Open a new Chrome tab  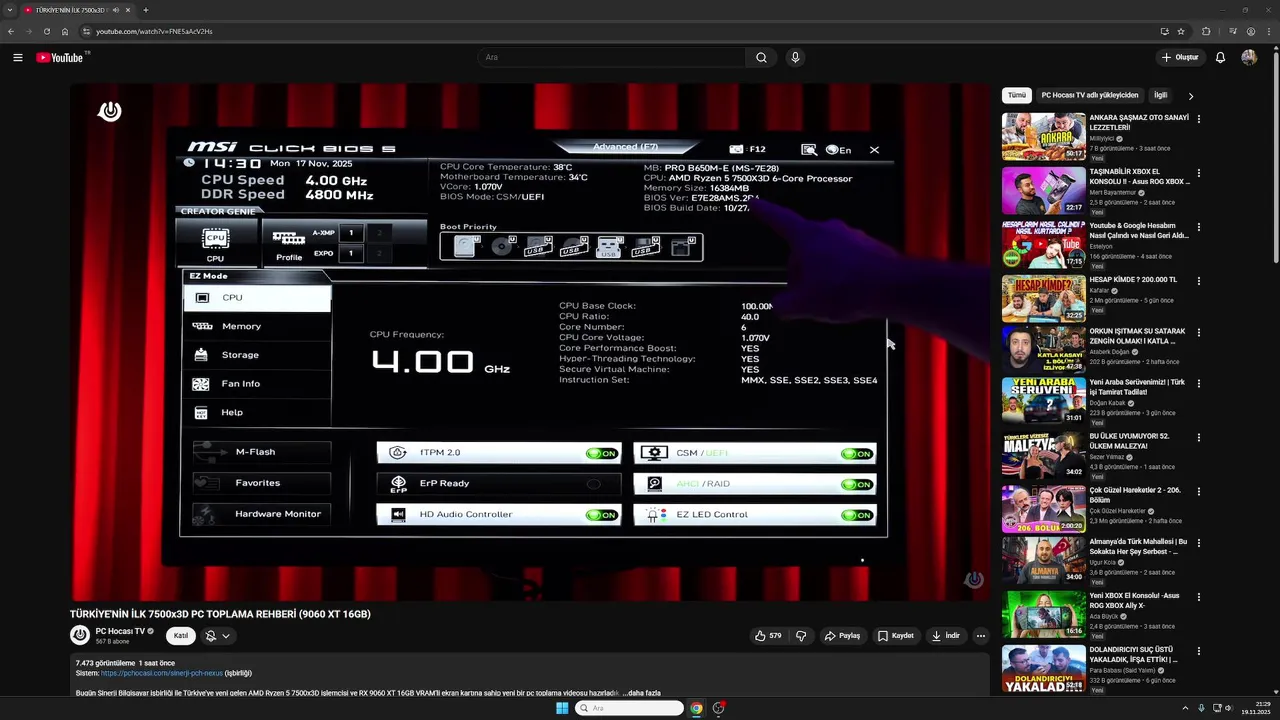click(146, 10)
